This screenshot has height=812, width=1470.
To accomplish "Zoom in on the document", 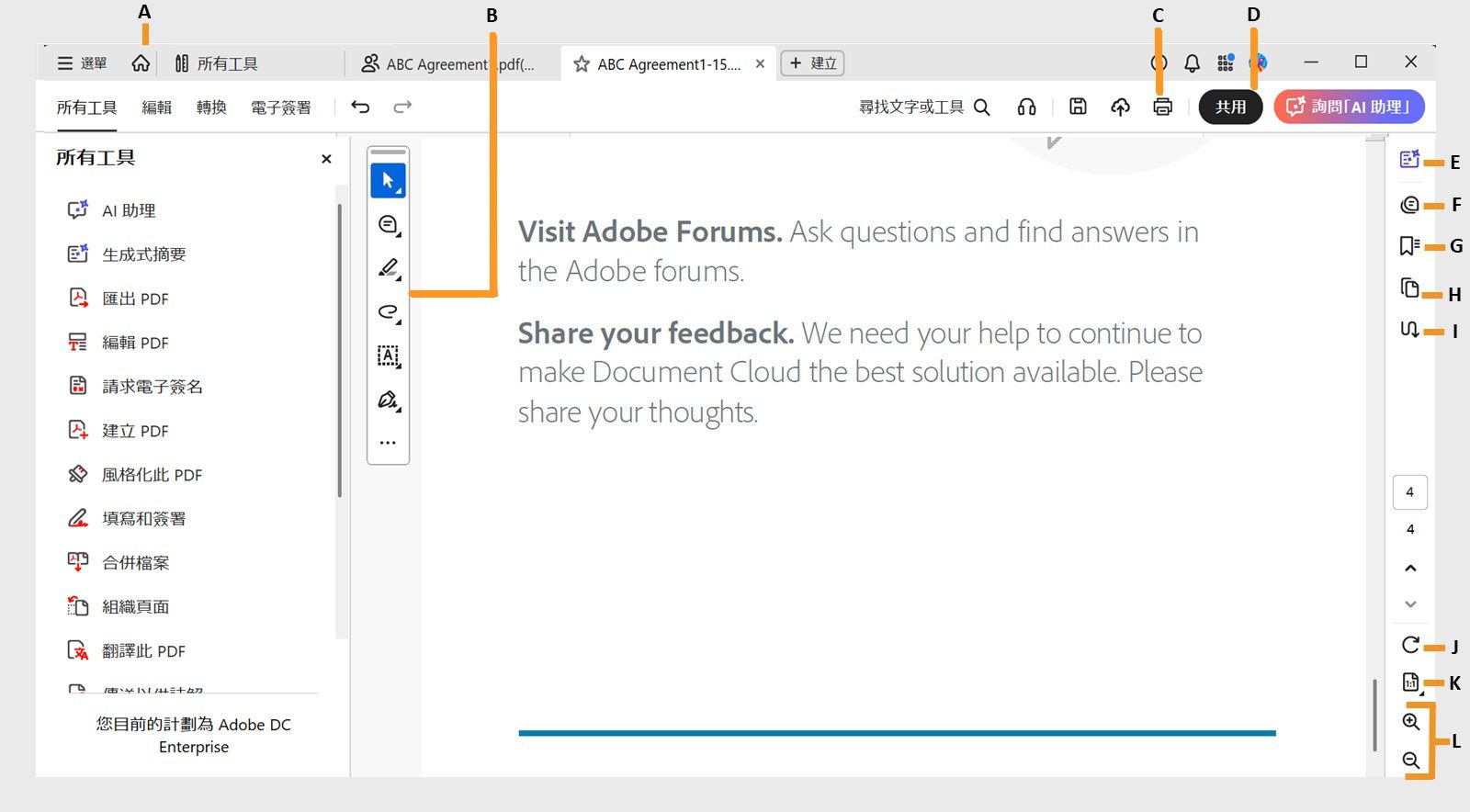I will (x=1411, y=722).
